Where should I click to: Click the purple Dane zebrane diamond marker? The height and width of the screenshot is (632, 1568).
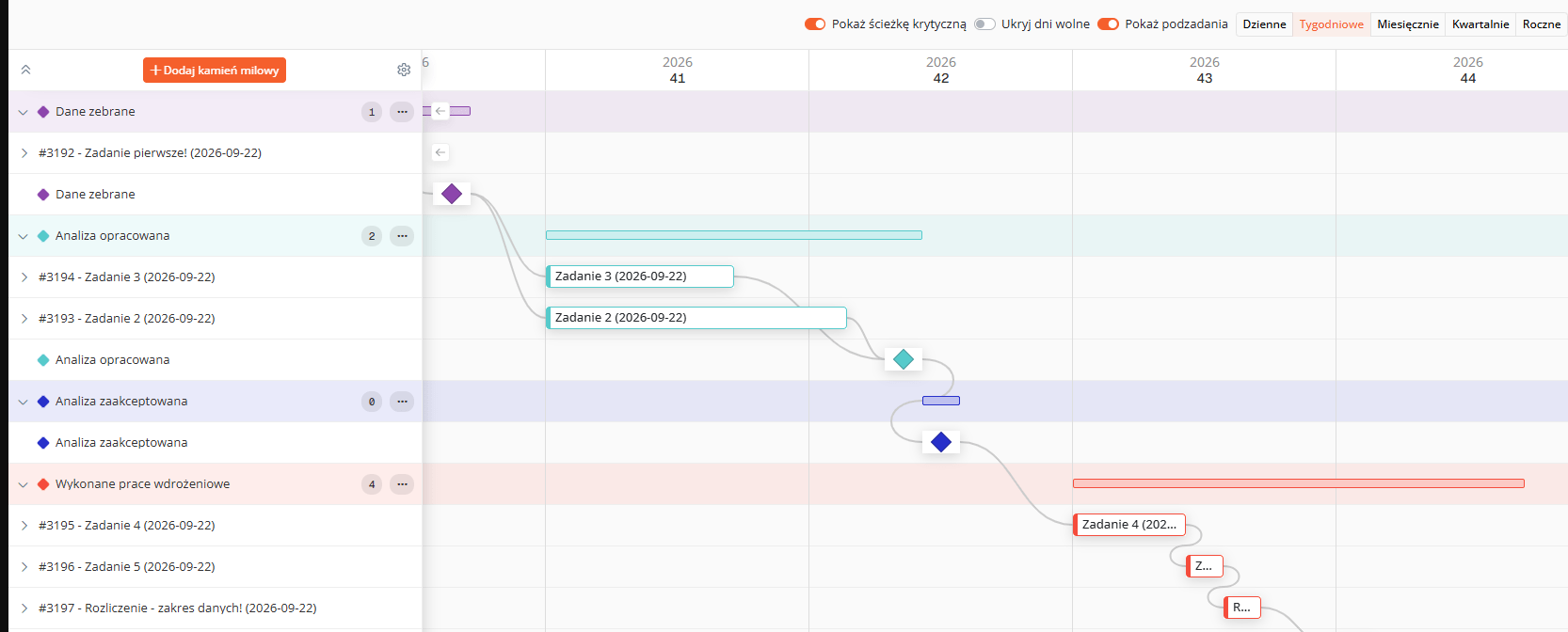click(x=452, y=194)
